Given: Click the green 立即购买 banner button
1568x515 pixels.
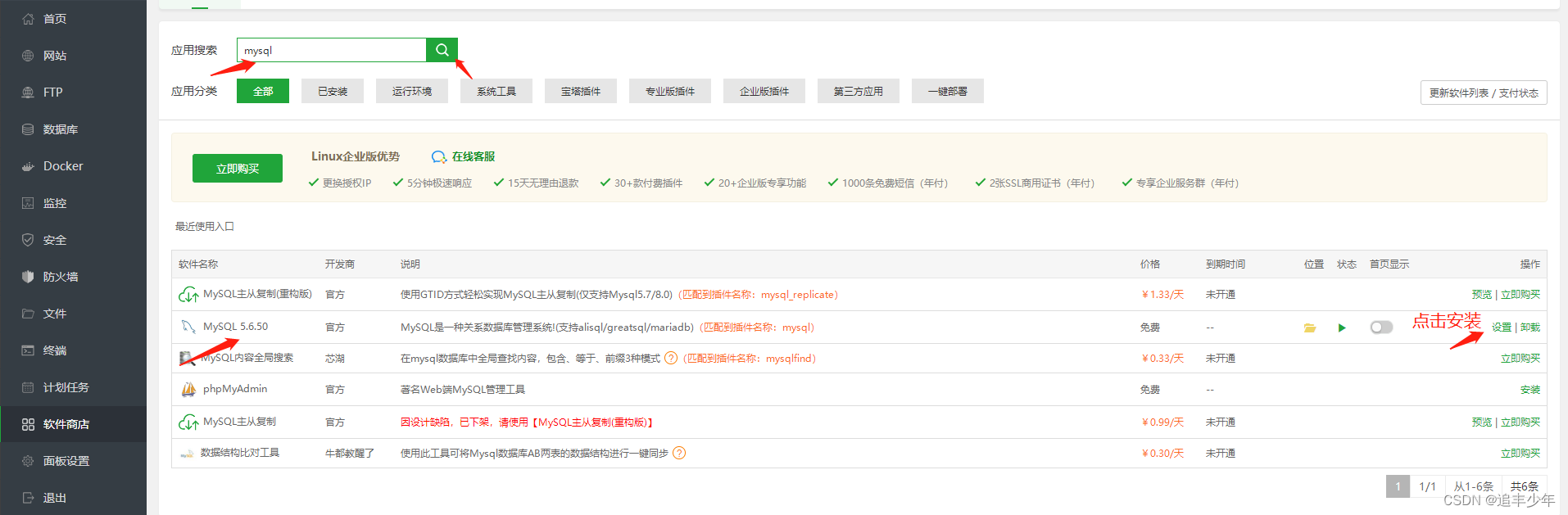Looking at the screenshot, I should click(x=238, y=168).
